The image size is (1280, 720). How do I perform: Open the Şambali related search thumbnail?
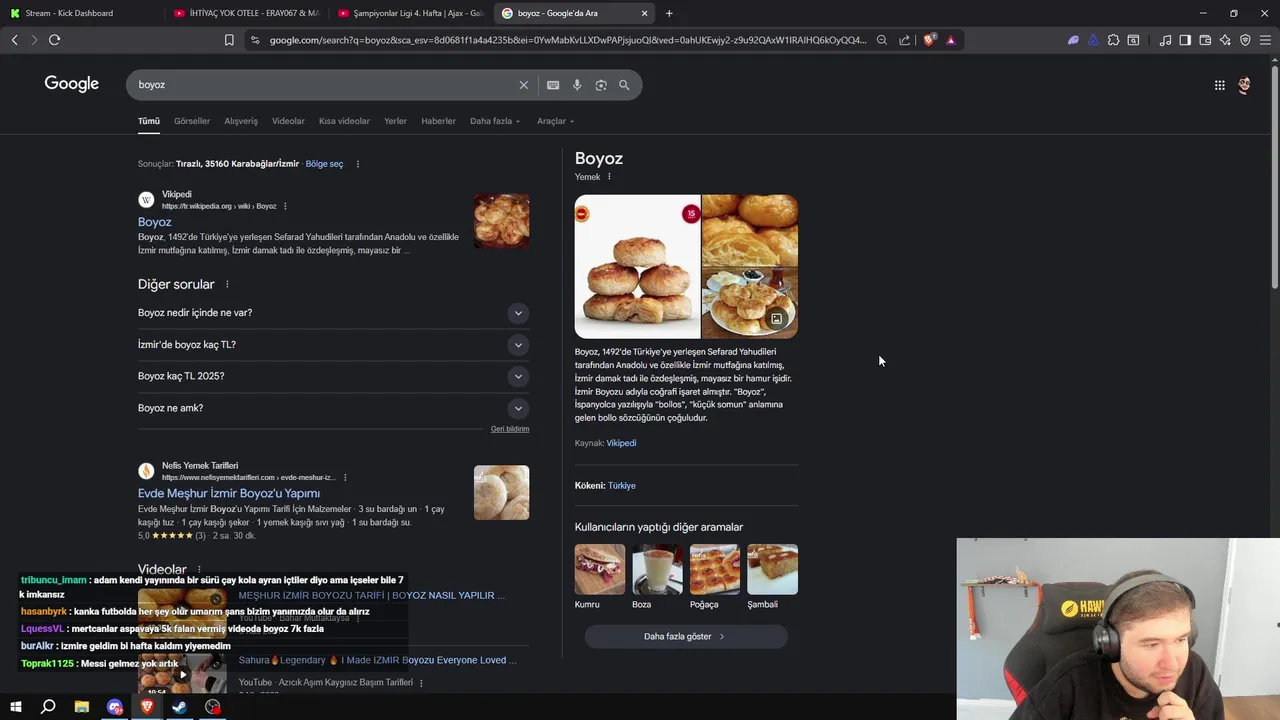[772, 569]
